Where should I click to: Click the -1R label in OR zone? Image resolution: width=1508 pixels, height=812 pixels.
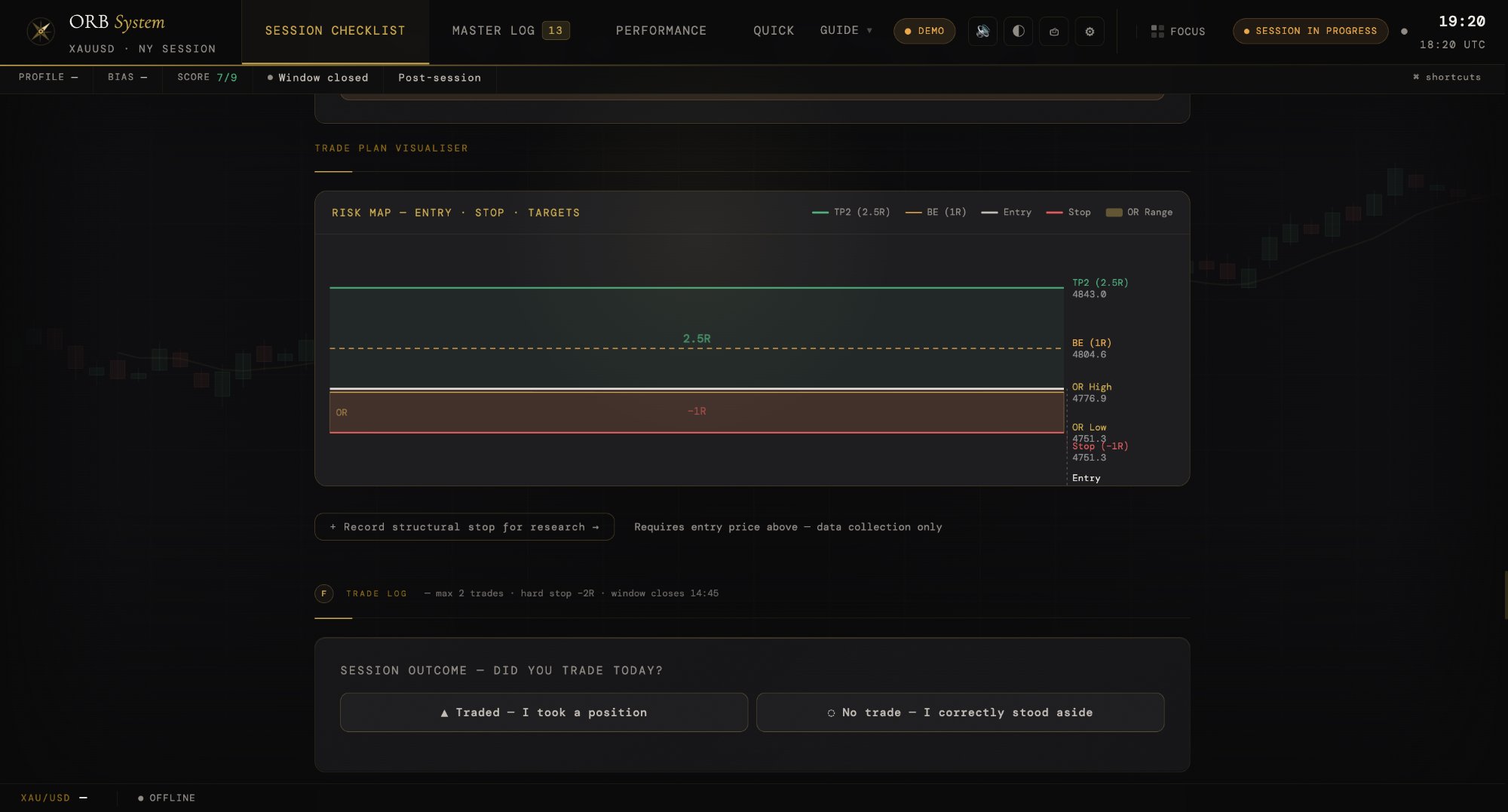[x=697, y=411]
